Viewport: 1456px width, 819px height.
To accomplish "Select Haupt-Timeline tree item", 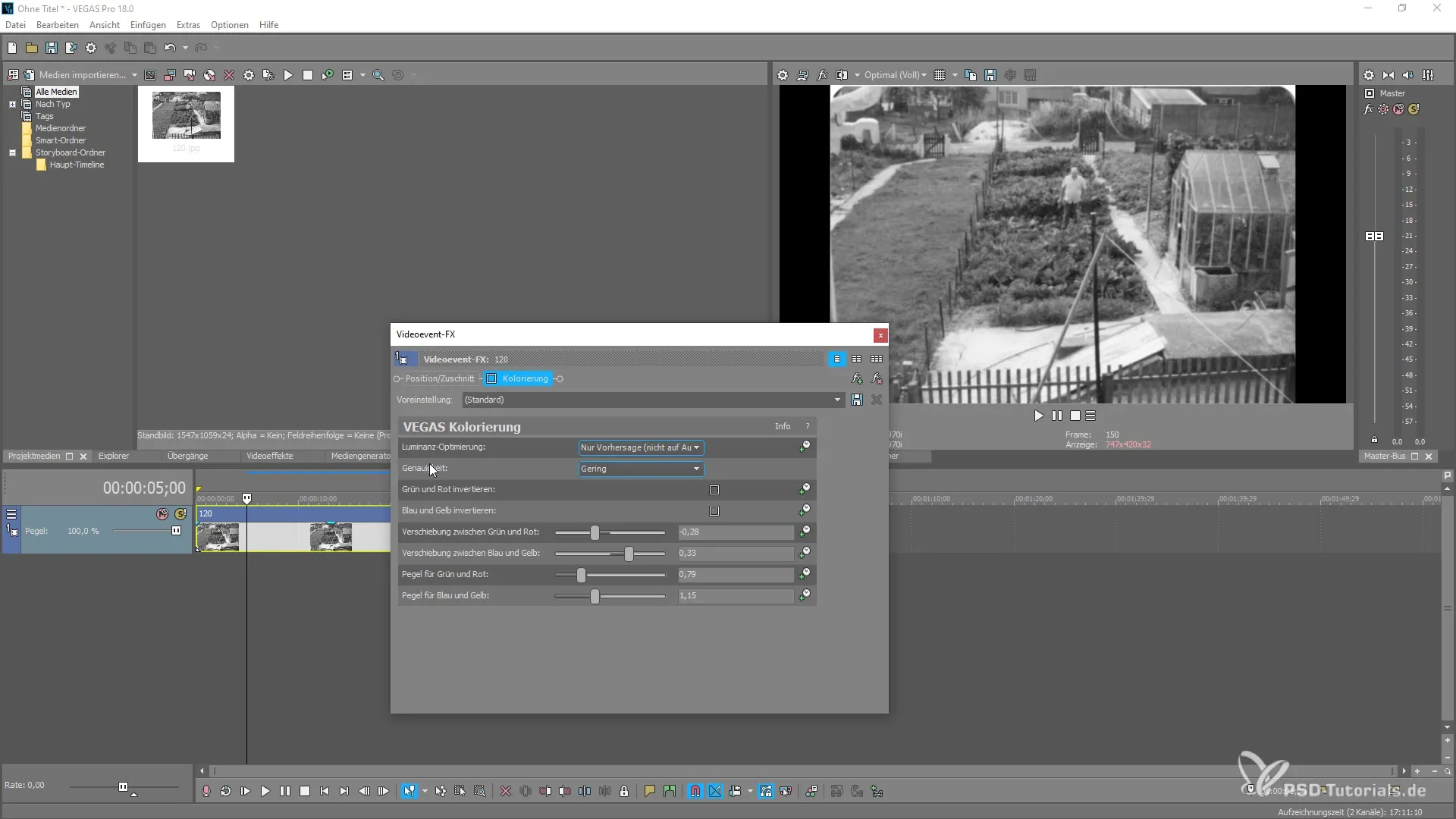I will click(77, 165).
